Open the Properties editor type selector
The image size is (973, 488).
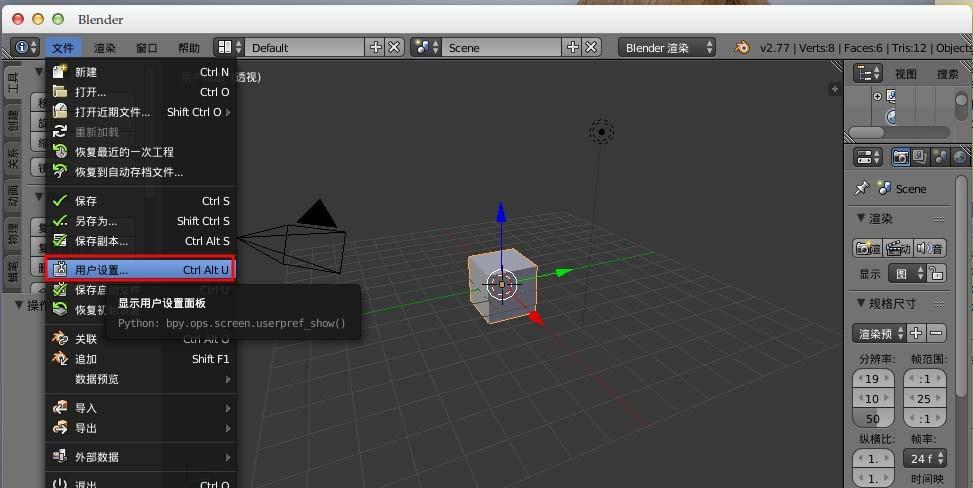coord(868,157)
